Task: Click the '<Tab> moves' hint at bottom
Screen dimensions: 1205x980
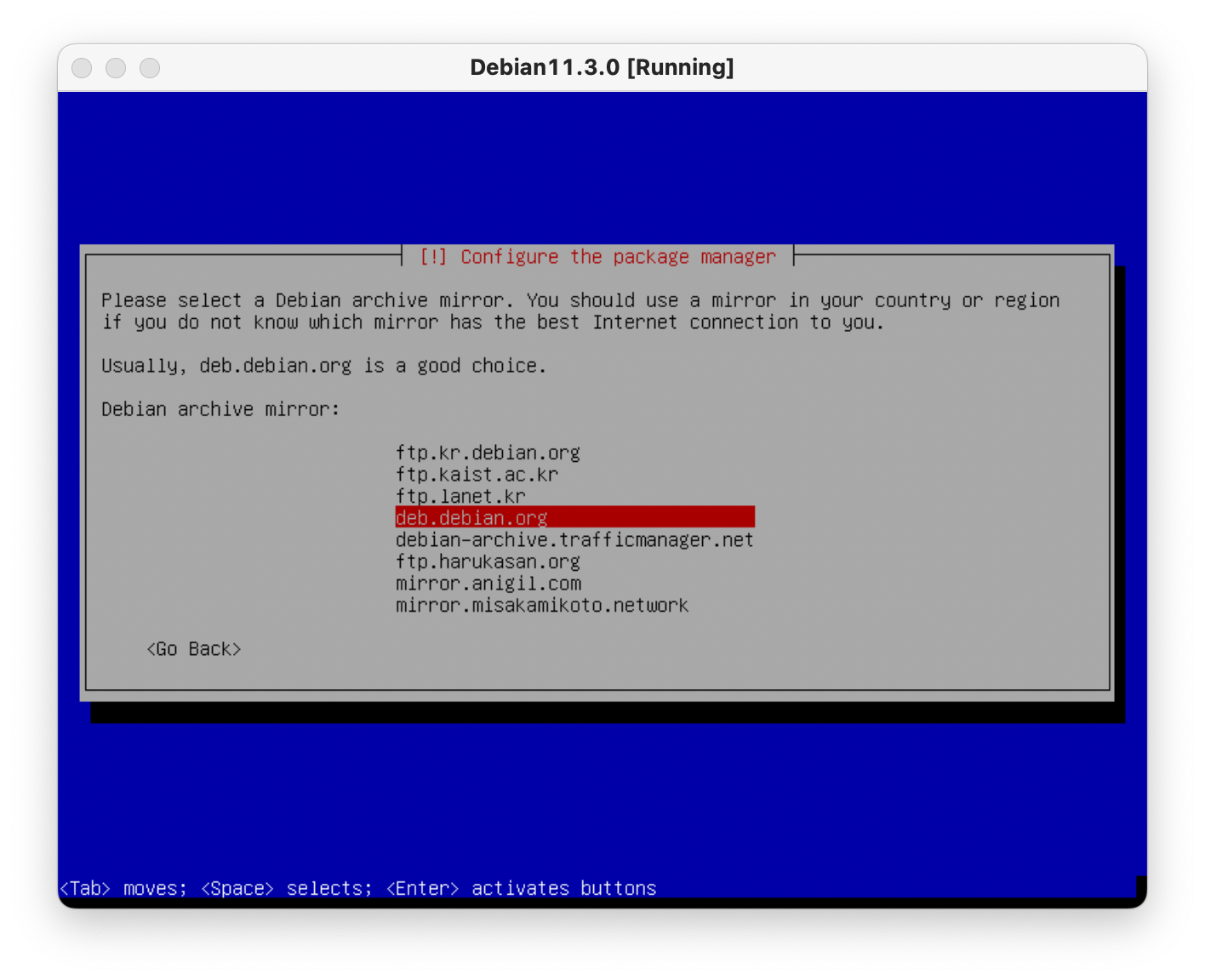Action: point(122,888)
